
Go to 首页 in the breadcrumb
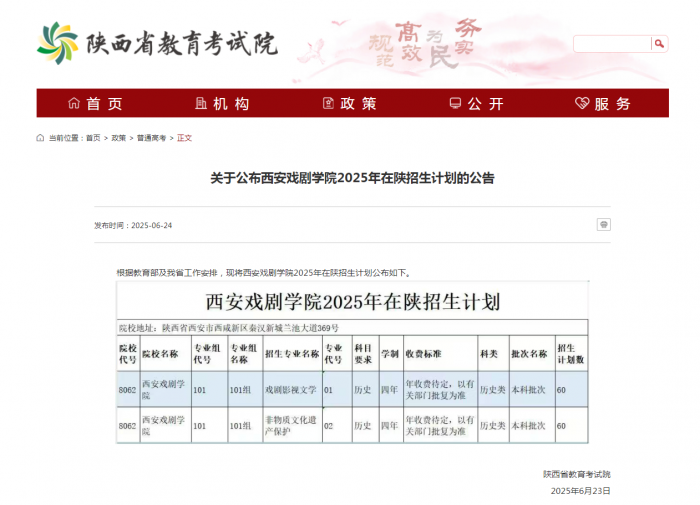pyautogui.click(x=93, y=138)
